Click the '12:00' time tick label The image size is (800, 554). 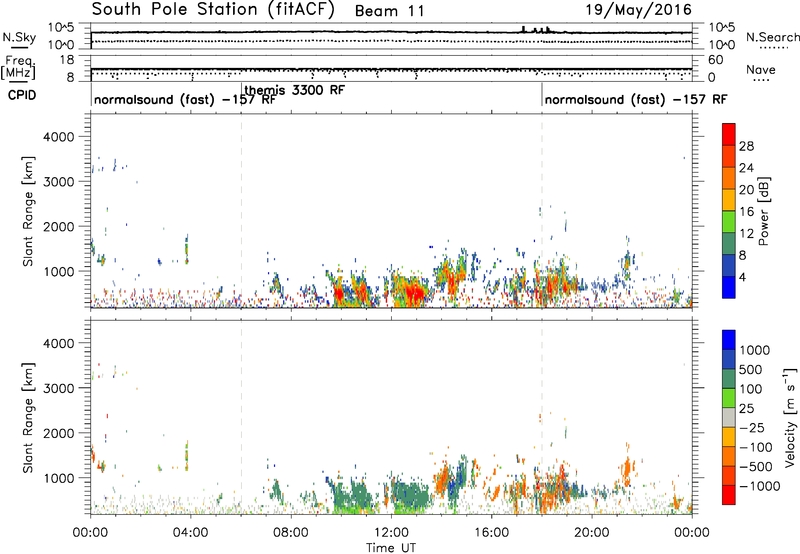[x=391, y=533]
